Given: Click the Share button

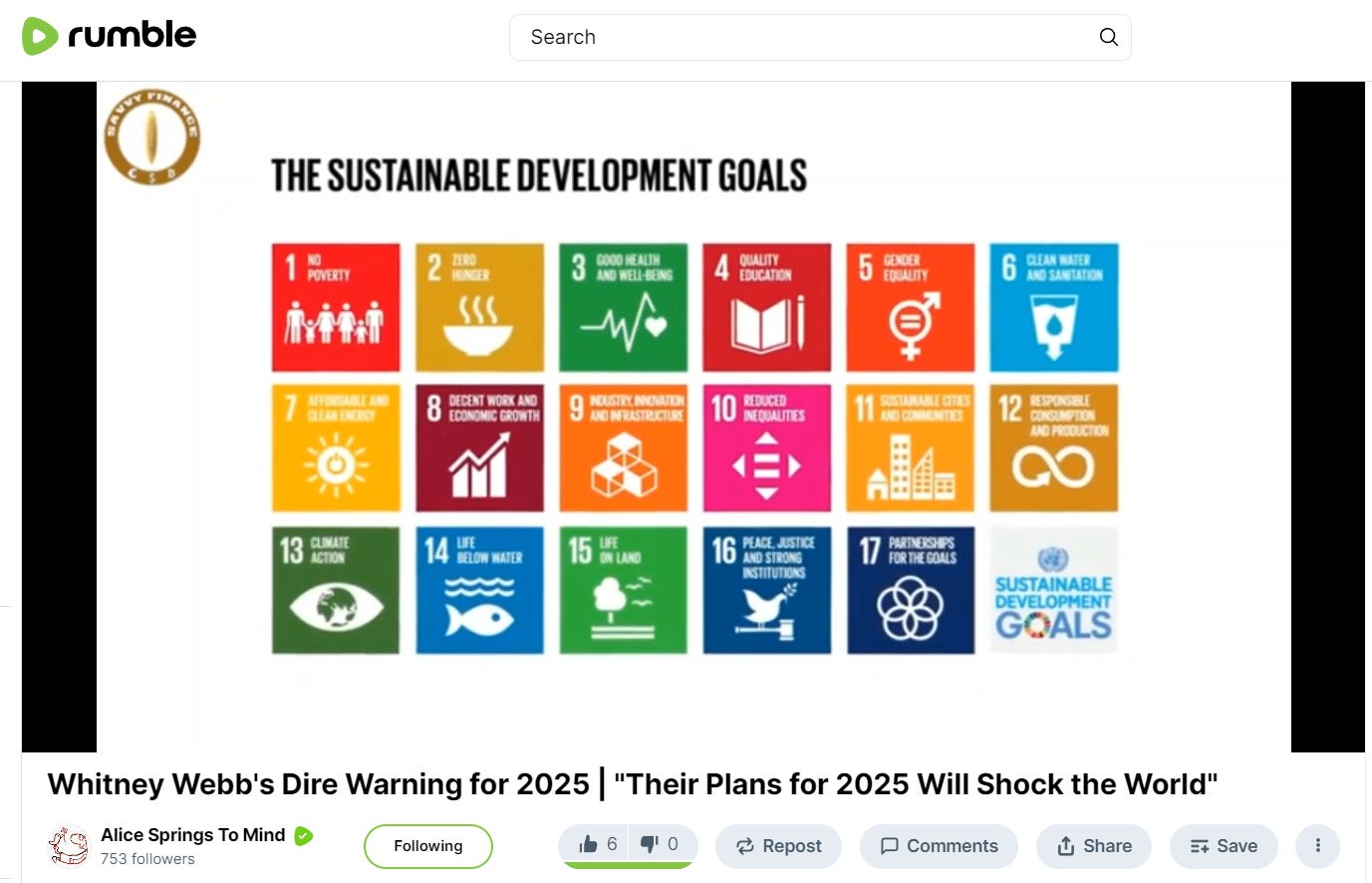Looking at the screenshot, I should point(1094,846).
